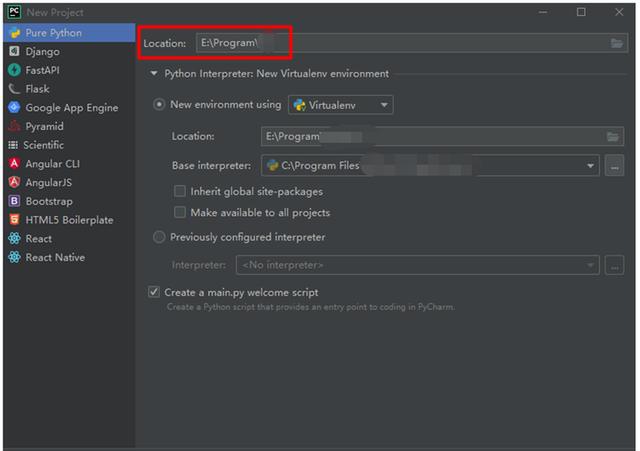
Task: Select React project type
Action: (69, 238)
